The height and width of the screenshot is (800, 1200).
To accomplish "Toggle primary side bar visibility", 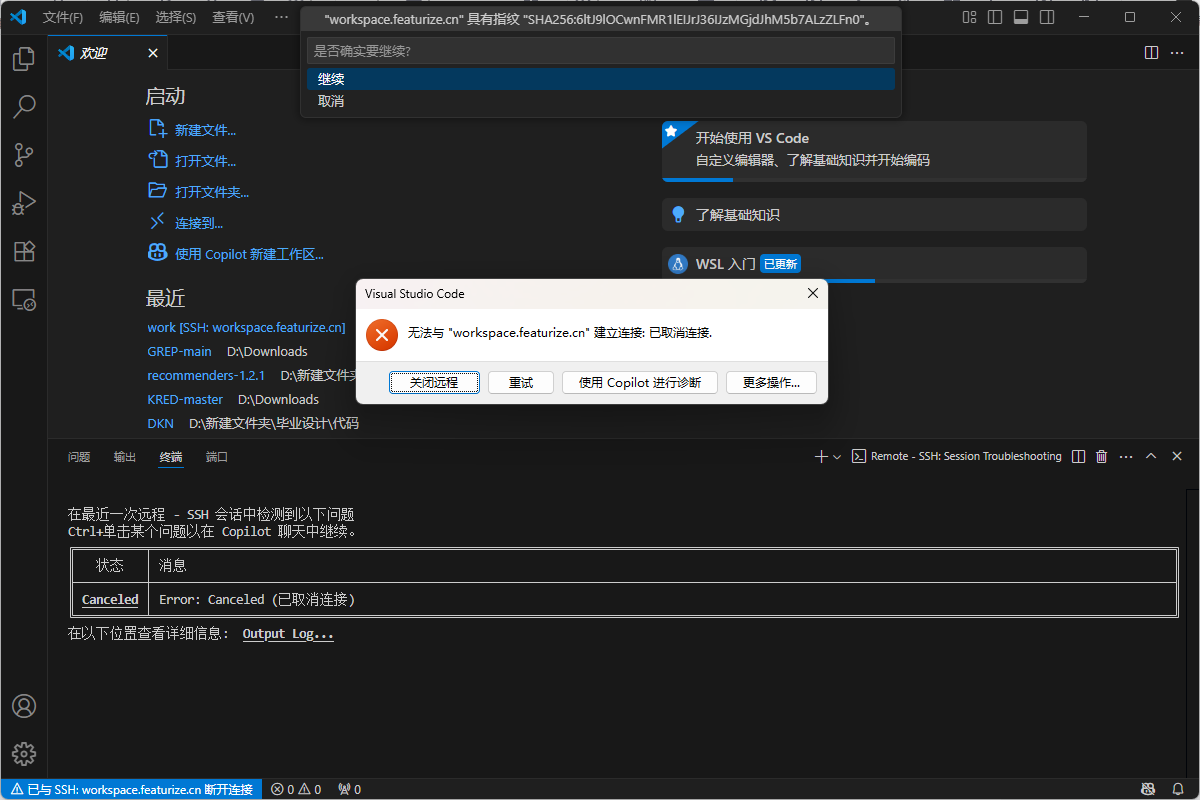I will tap(994, 17).
